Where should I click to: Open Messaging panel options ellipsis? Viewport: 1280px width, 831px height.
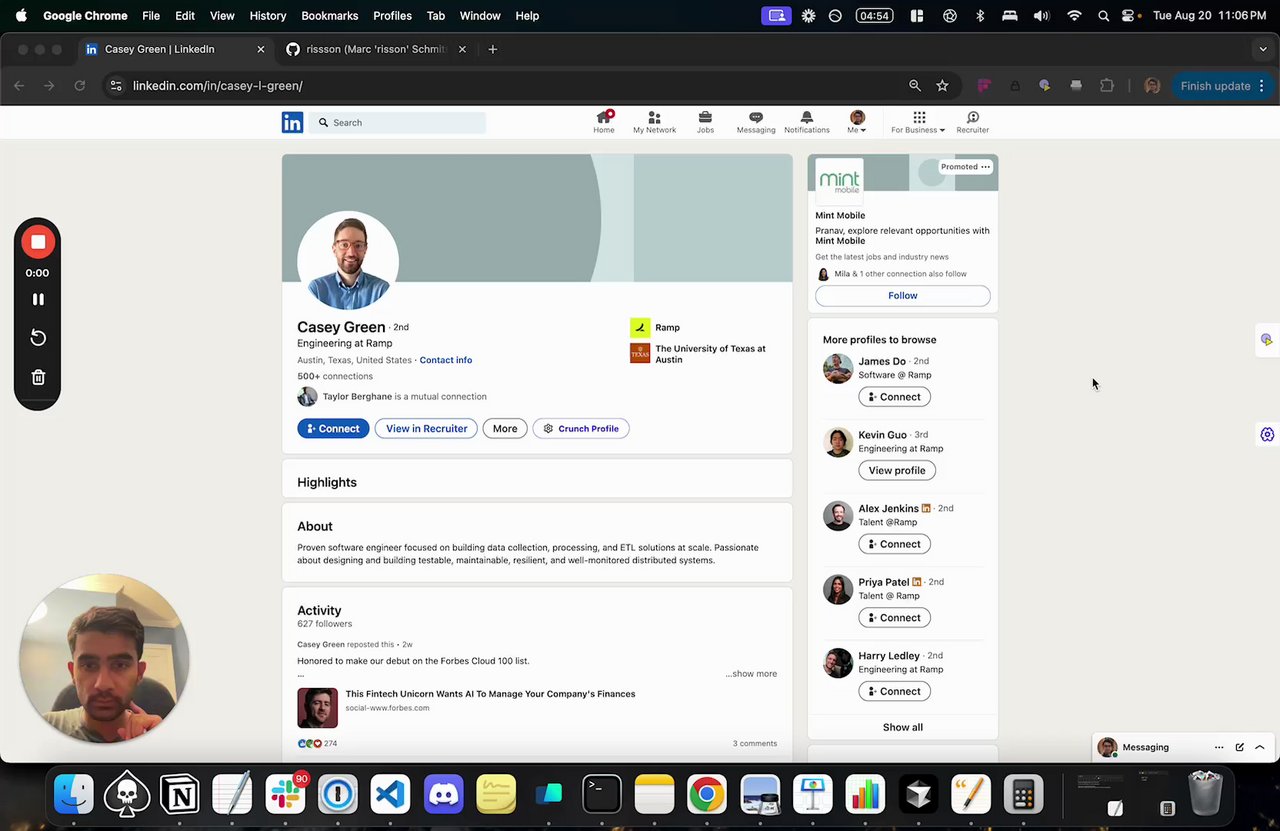[x=1218, y=747]
